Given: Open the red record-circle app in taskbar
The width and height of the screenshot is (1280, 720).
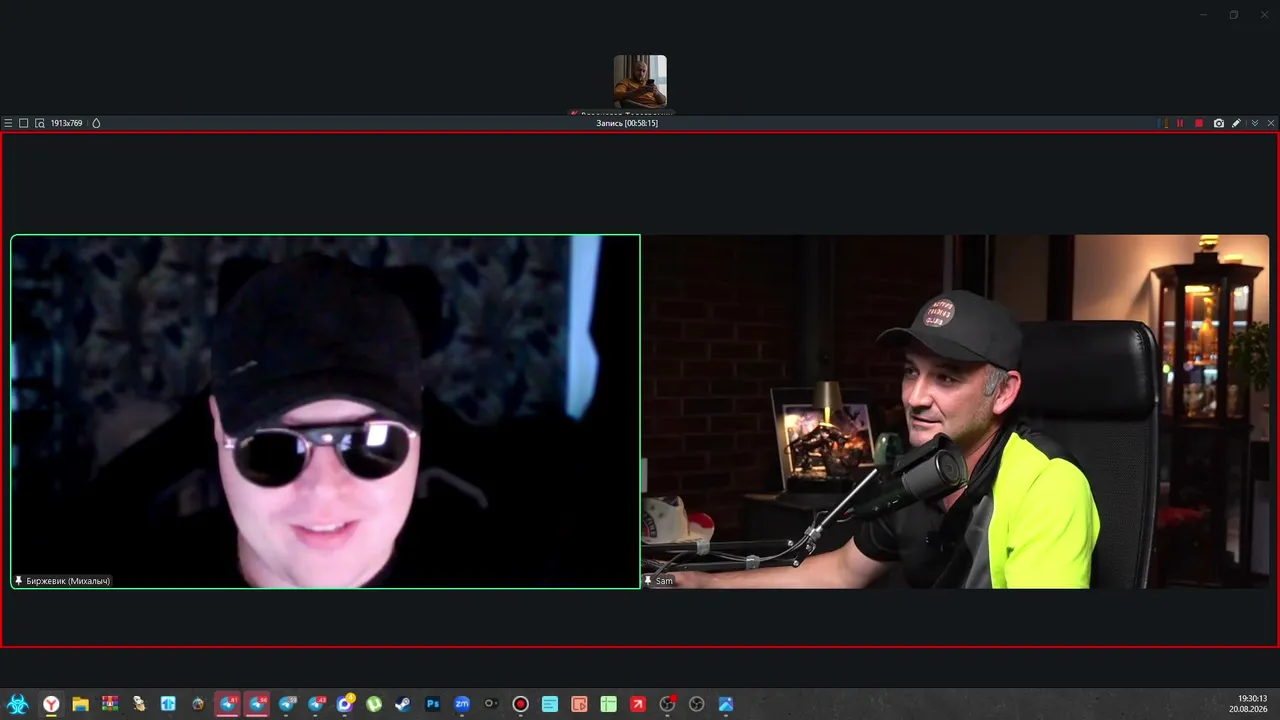Looking at the screenshot, I should (520, 704).
